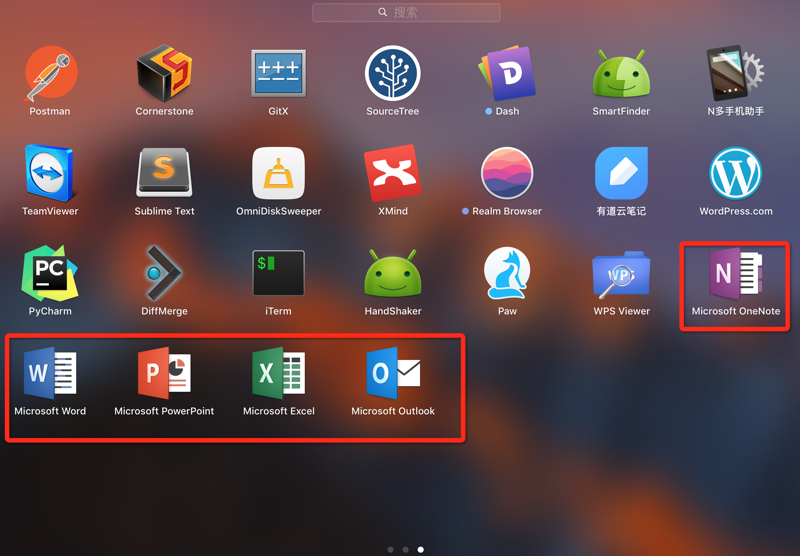The height and width of the screenshot is (556, 800).
Task: Launch Microsoft Excel
Action: pos(279,373)
